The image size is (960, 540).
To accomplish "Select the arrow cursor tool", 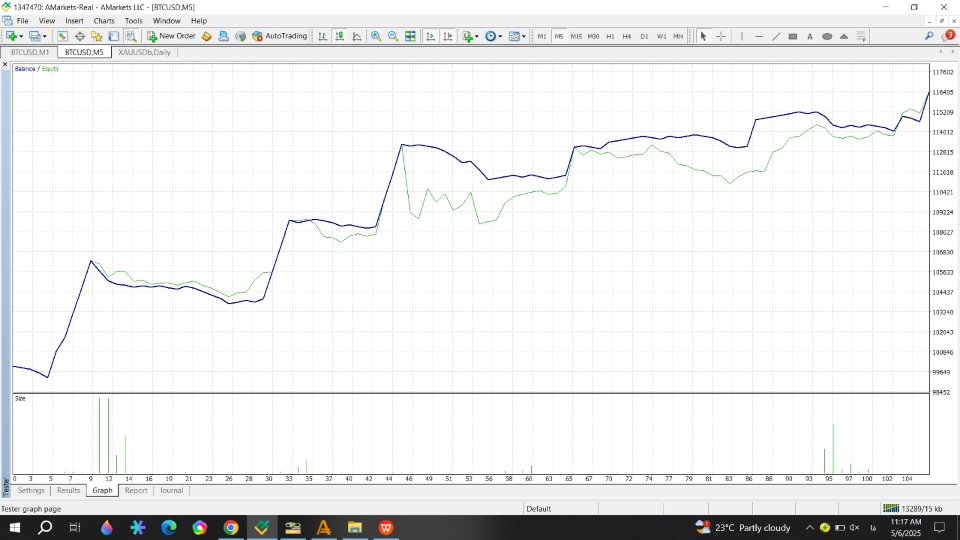I will [x=703, y=37].
